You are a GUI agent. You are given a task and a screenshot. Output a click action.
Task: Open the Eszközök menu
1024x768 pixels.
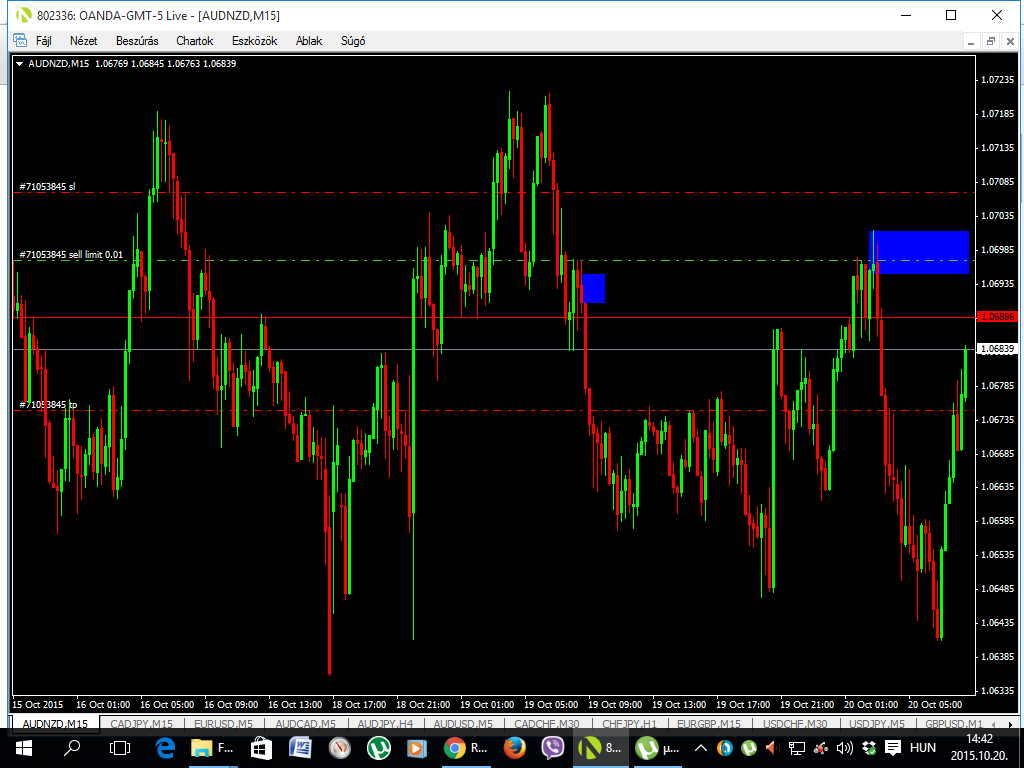254,41
